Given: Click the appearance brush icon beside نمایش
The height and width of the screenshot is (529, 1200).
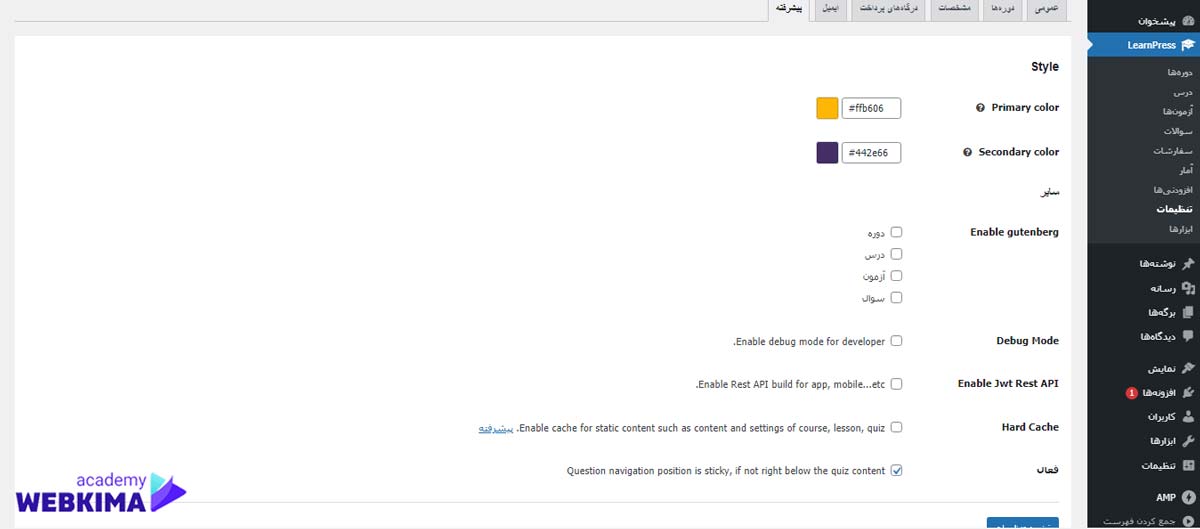Looking at the screenshot, I should [1187, 368].
